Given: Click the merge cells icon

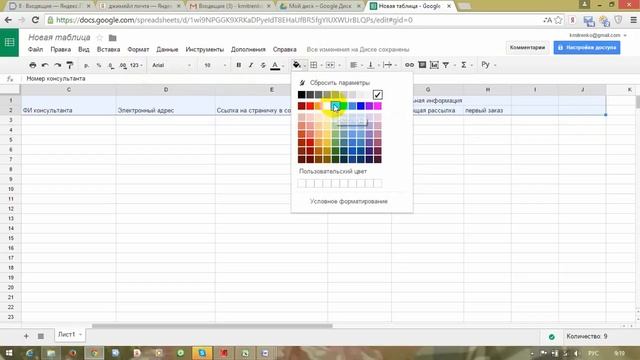Looking at the screenshot, I should click(x=330, y=65).
